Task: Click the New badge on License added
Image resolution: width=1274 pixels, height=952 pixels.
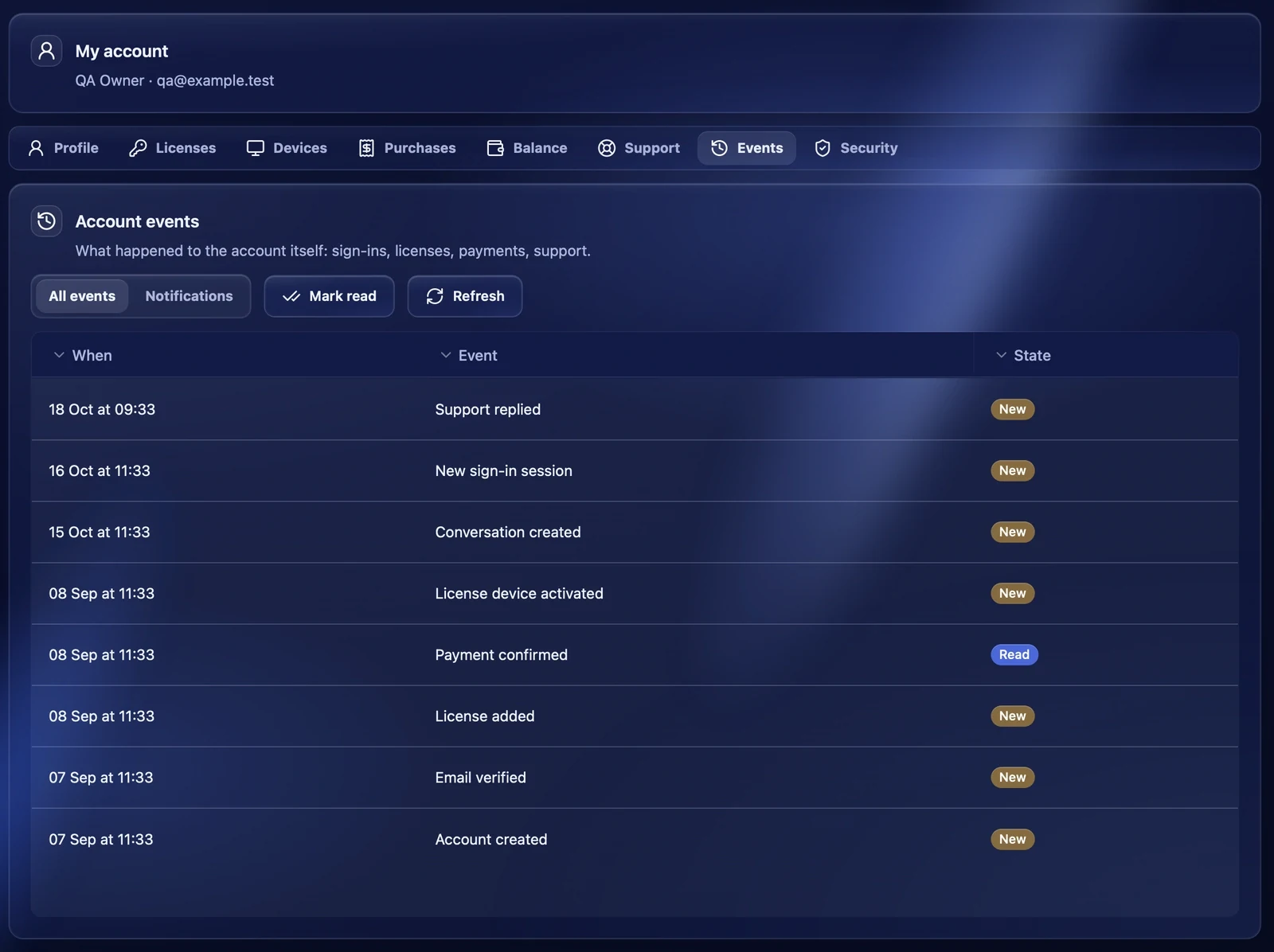Action: [x=1012, y=716]
